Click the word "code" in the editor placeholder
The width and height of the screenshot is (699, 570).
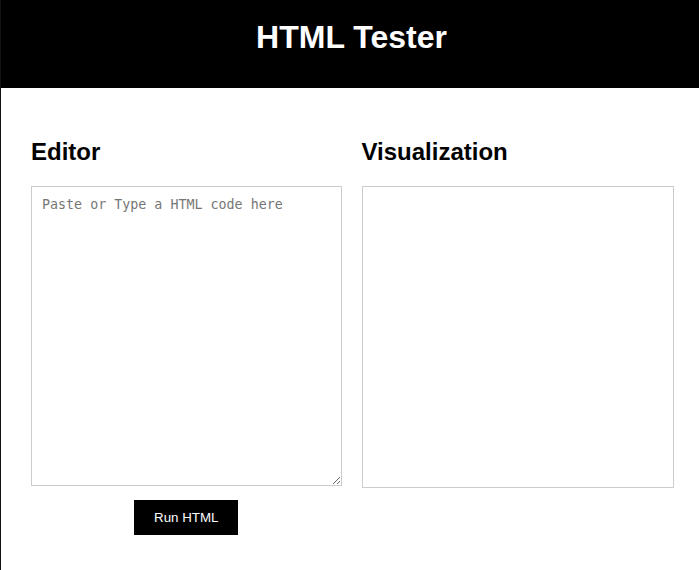[226, 204]
